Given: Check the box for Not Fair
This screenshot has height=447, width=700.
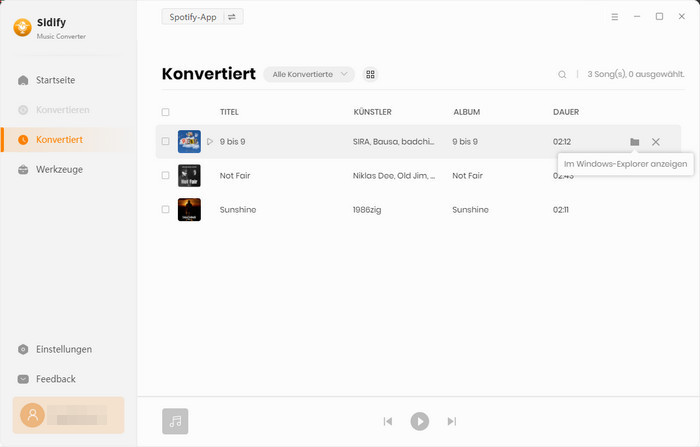Looking at the screenshot, I should pyautogui.click(x=166, y=175).
